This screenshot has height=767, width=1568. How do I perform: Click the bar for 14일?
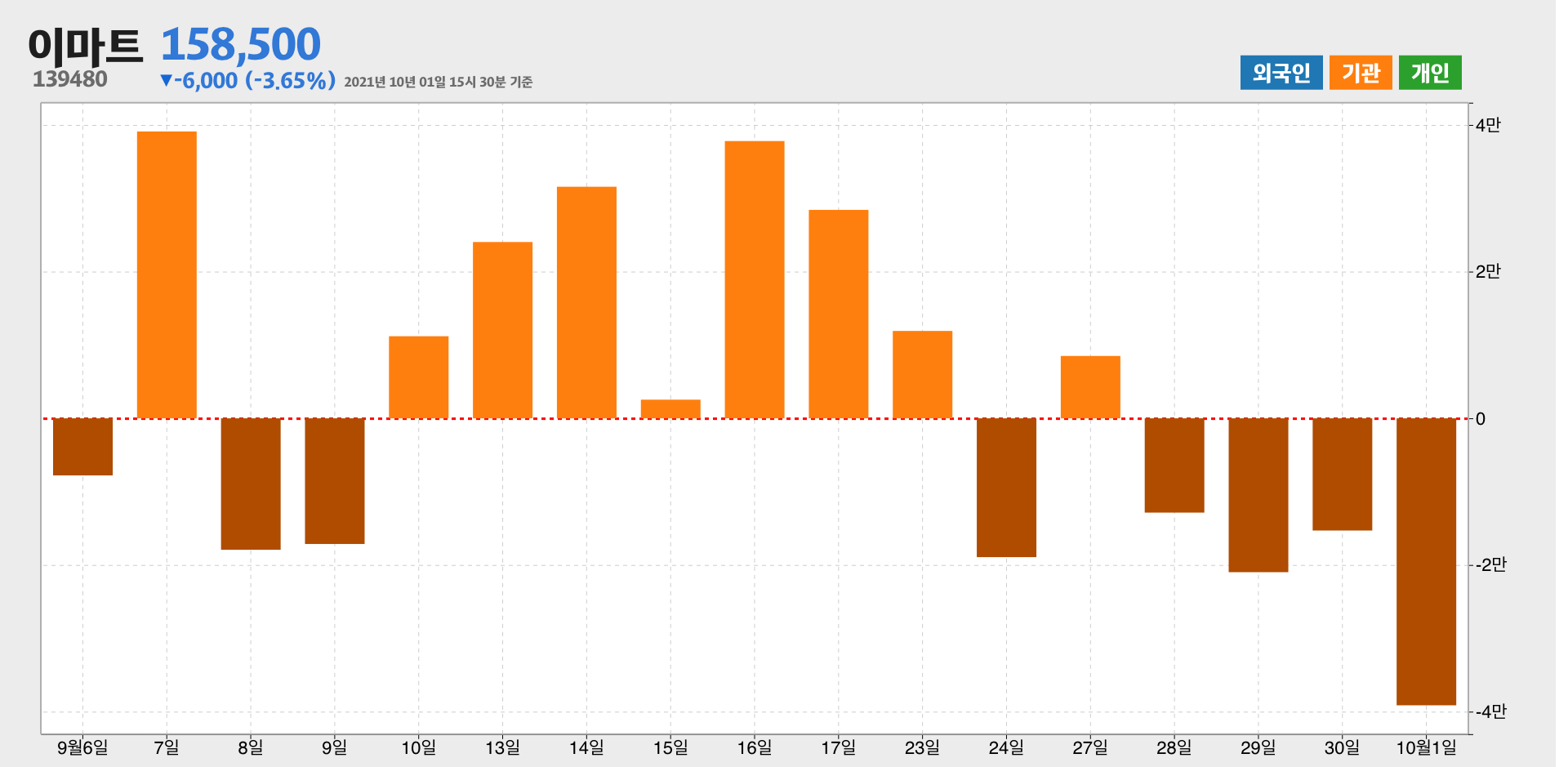coord(586,302)
